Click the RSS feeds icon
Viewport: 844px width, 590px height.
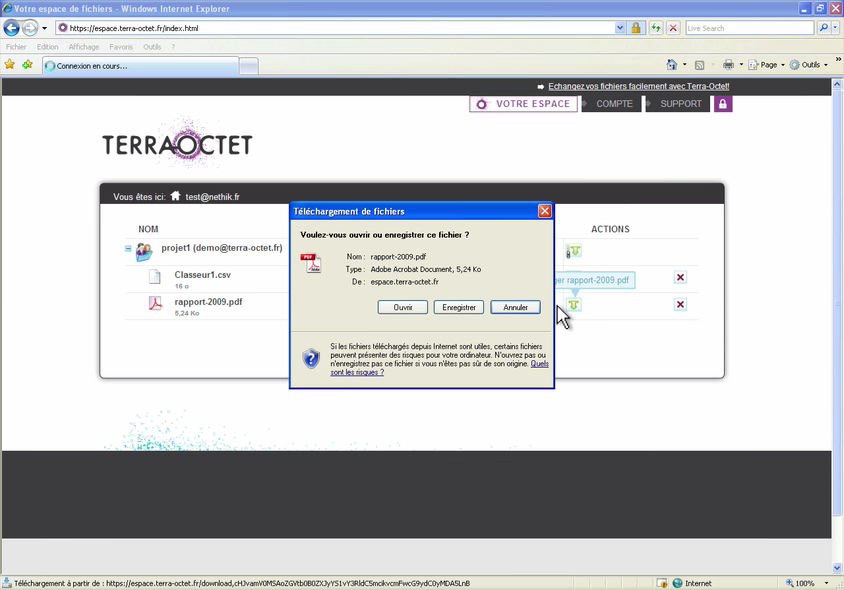coord(700,65)
